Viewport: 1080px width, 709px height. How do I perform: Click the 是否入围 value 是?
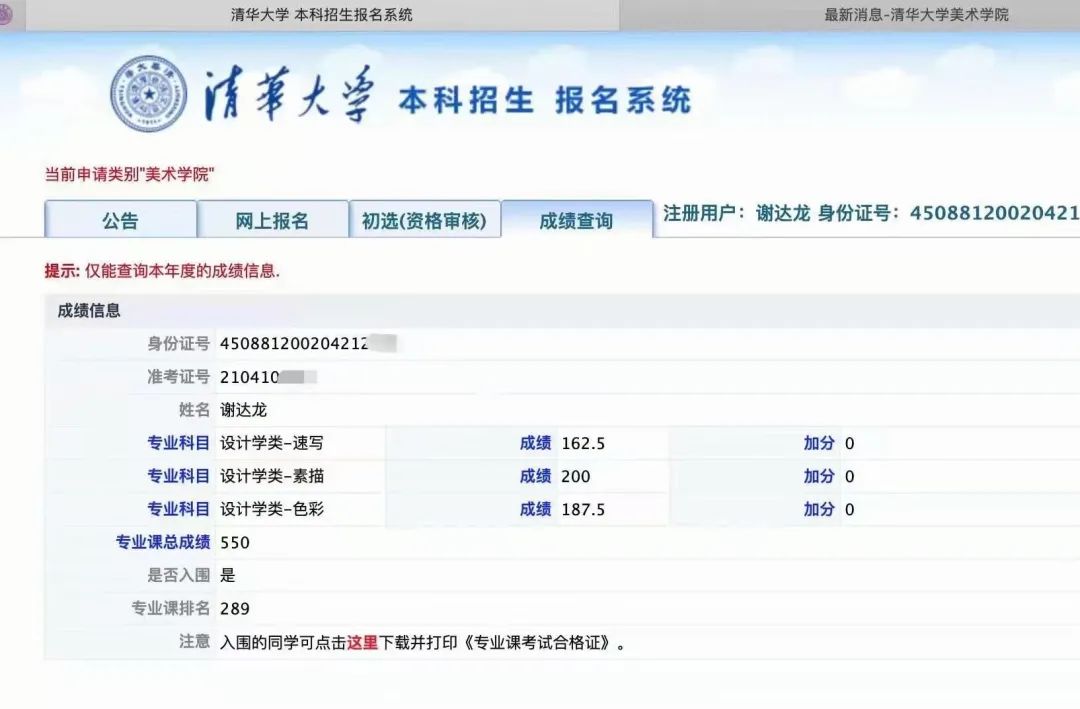(x=228, y=575)
